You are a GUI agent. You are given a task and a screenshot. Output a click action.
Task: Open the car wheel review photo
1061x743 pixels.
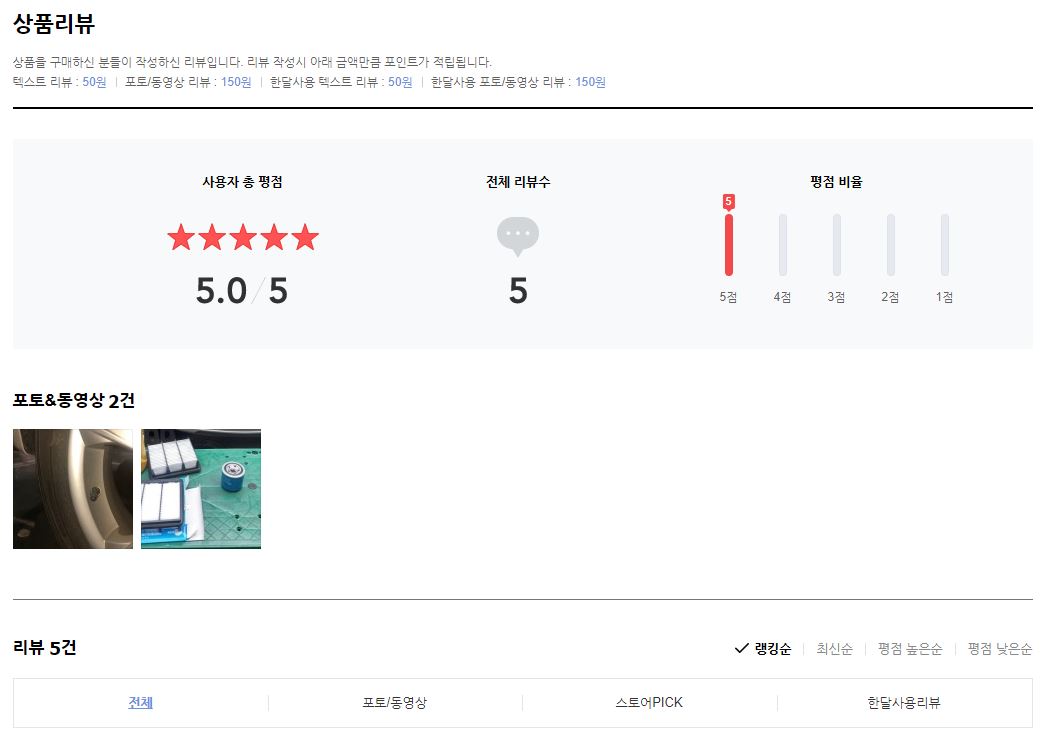tap(73, 489)
